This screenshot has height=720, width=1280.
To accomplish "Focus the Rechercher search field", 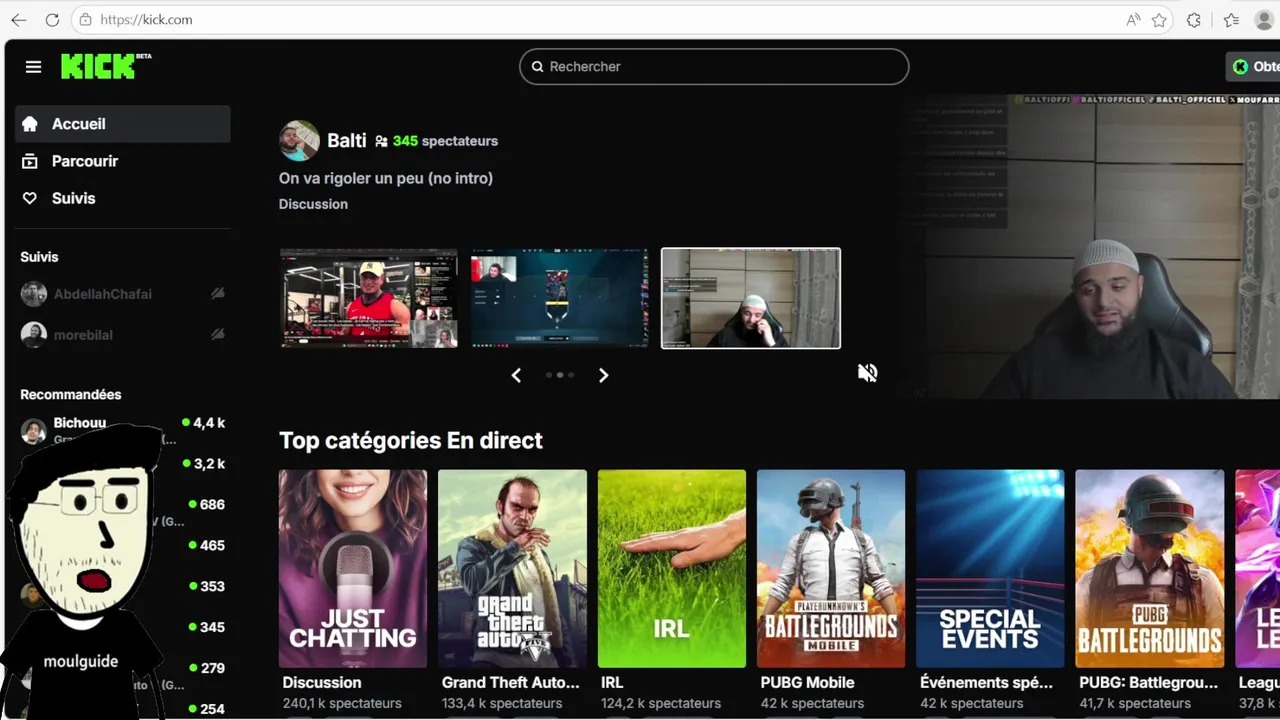I will click(x=714, y=66).
